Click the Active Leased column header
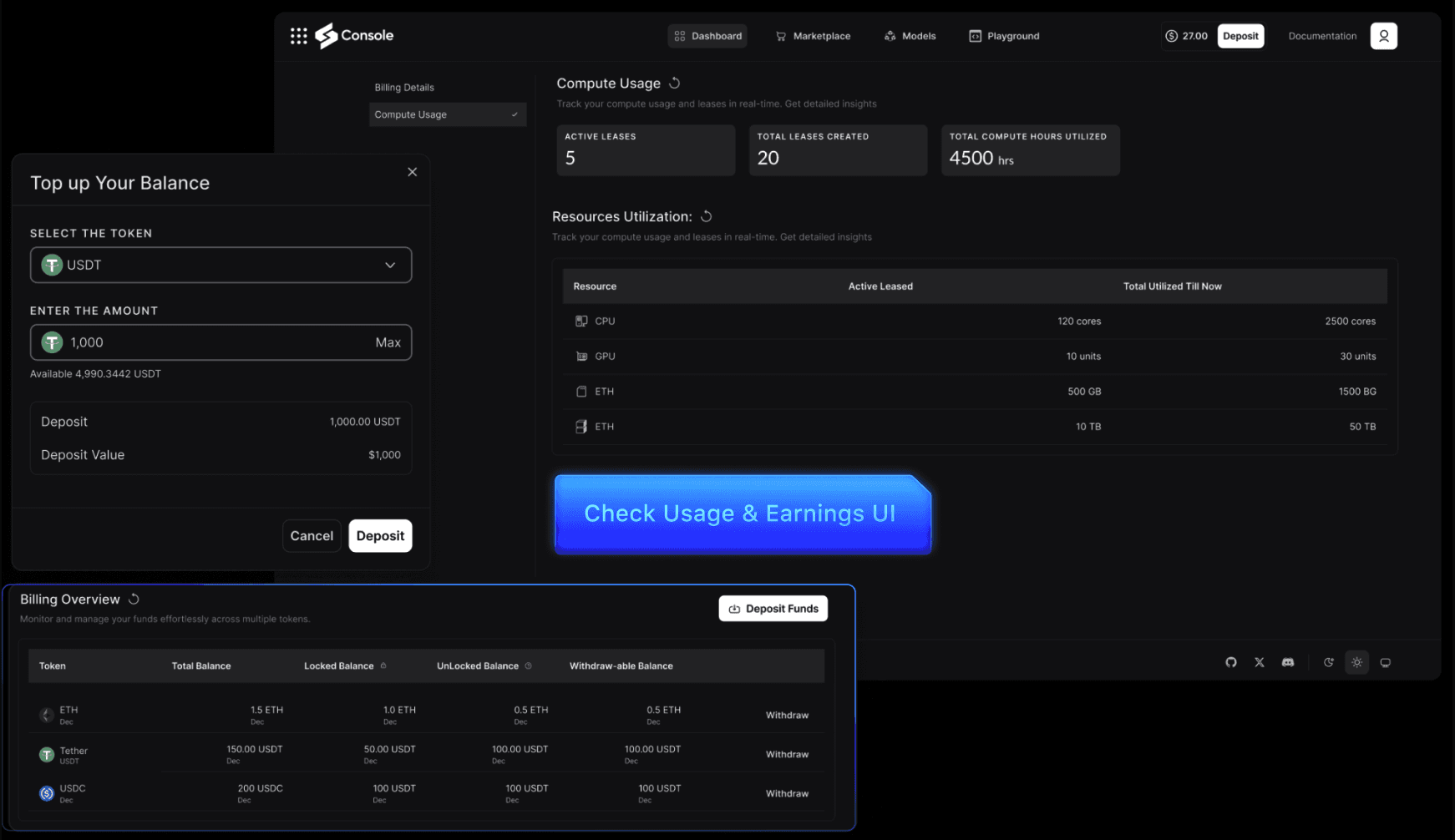 pos(880,286)
